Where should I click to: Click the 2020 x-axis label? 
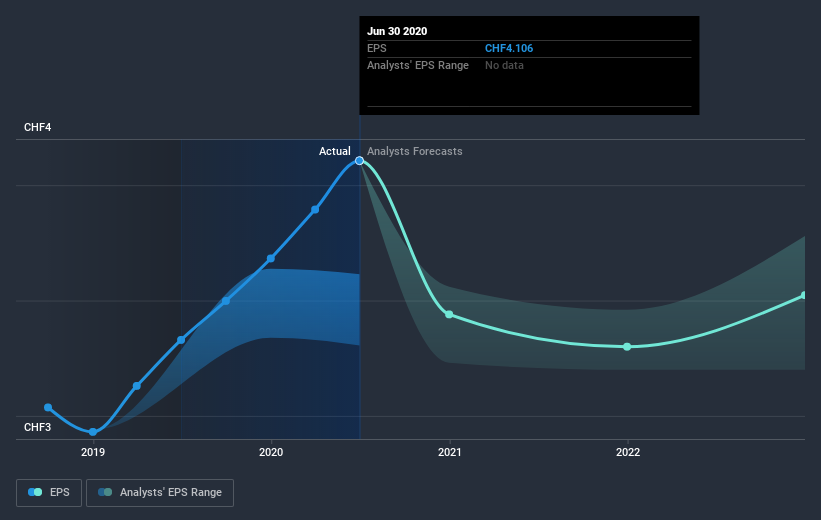pos(271,452)
